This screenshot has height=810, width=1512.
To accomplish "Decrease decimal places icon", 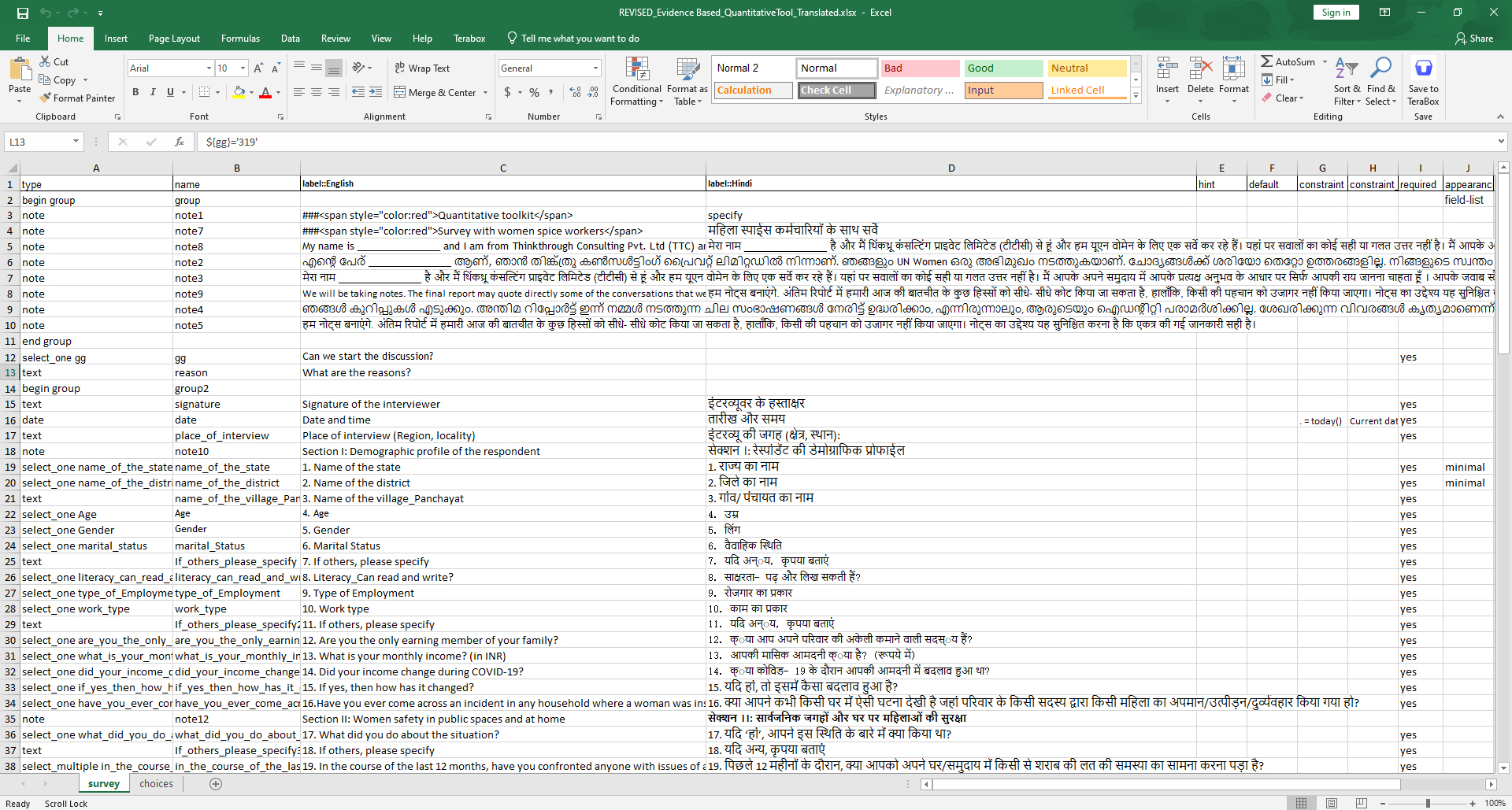I will tap(593, 92).
